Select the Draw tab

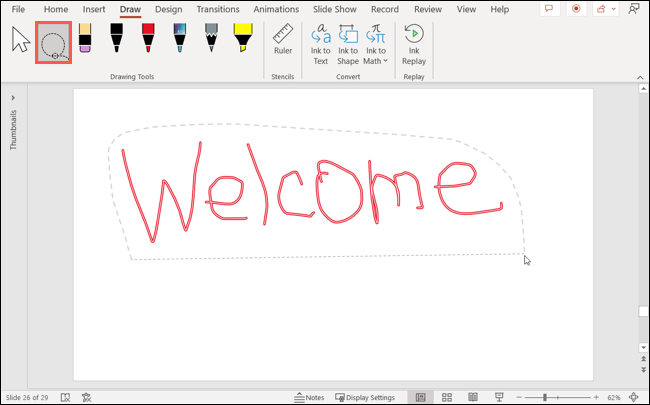tap(130, 9)
